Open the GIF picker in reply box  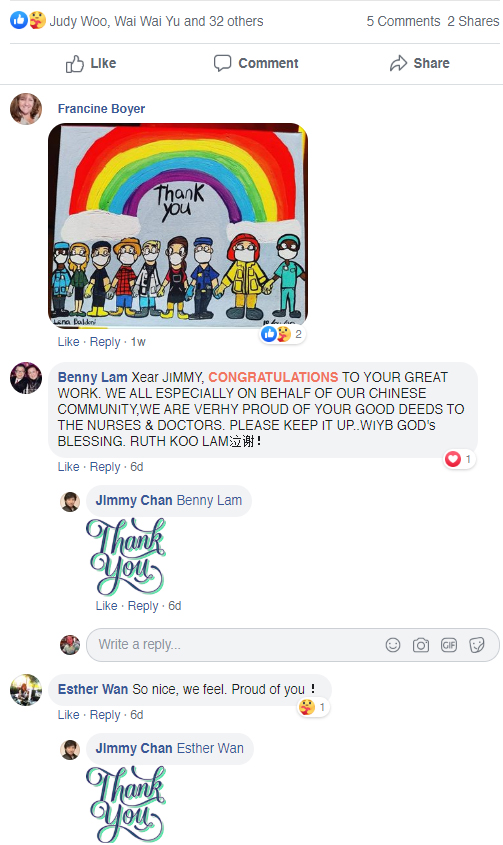pos(449,645)
